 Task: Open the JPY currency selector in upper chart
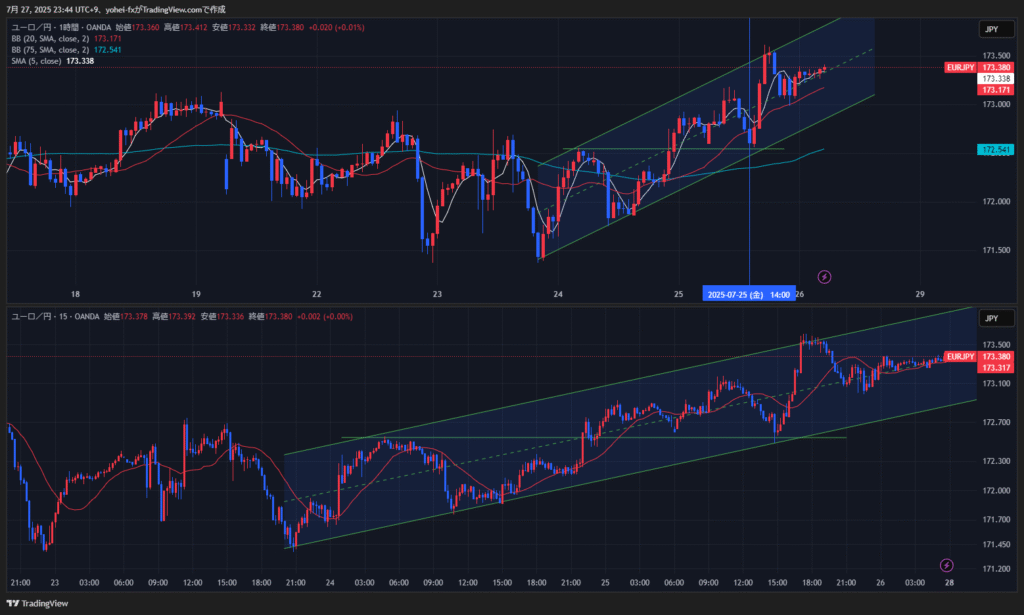click(x=991, y=29)
